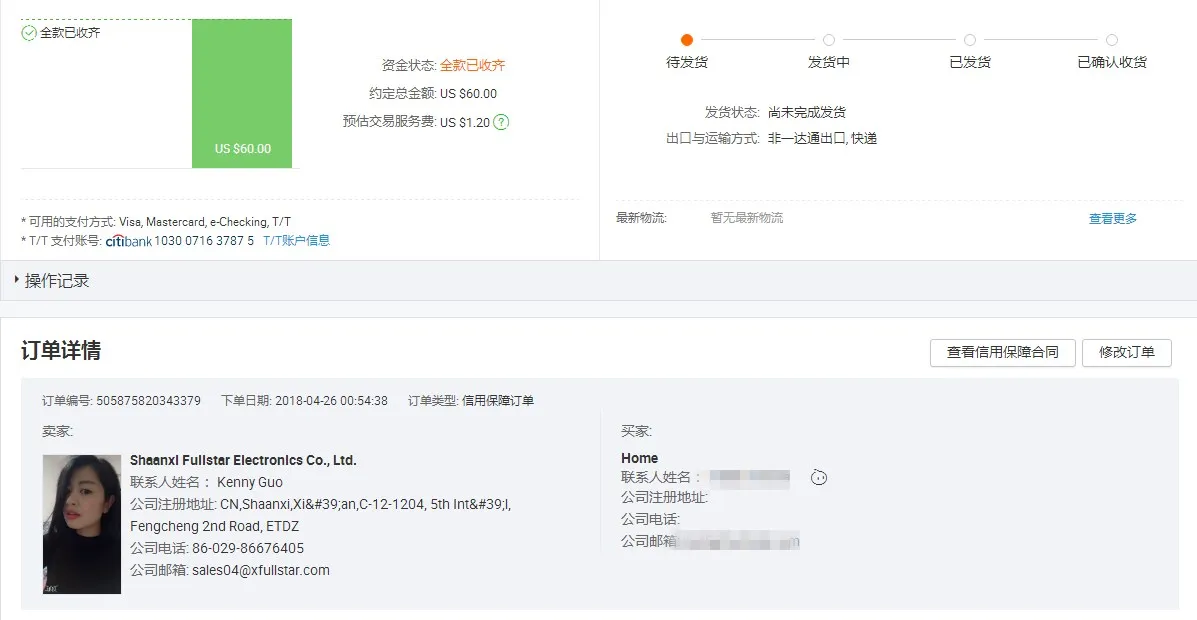The height and width of the screenshot is (620, 1197).
Task: Click the buyer name Home
Action: point(639,458)
